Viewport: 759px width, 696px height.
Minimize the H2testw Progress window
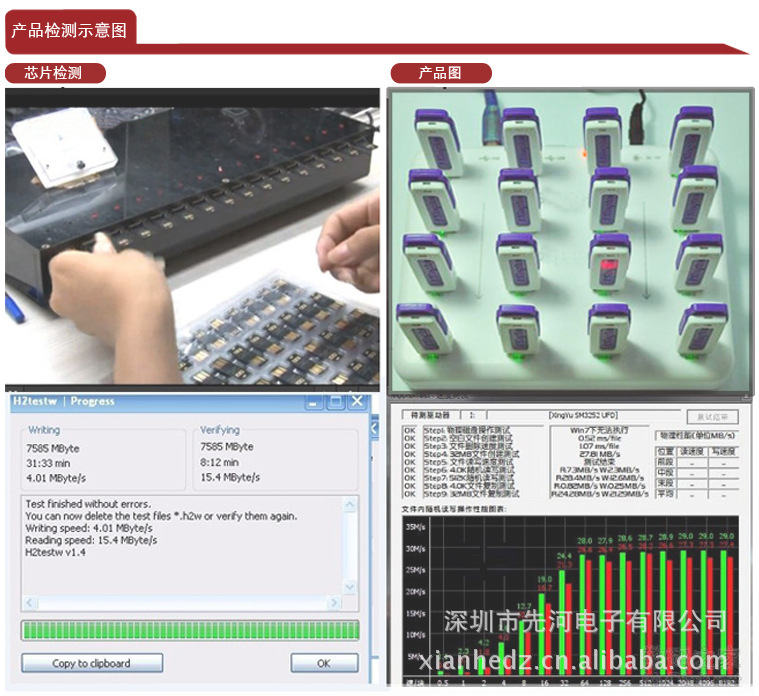315,402
